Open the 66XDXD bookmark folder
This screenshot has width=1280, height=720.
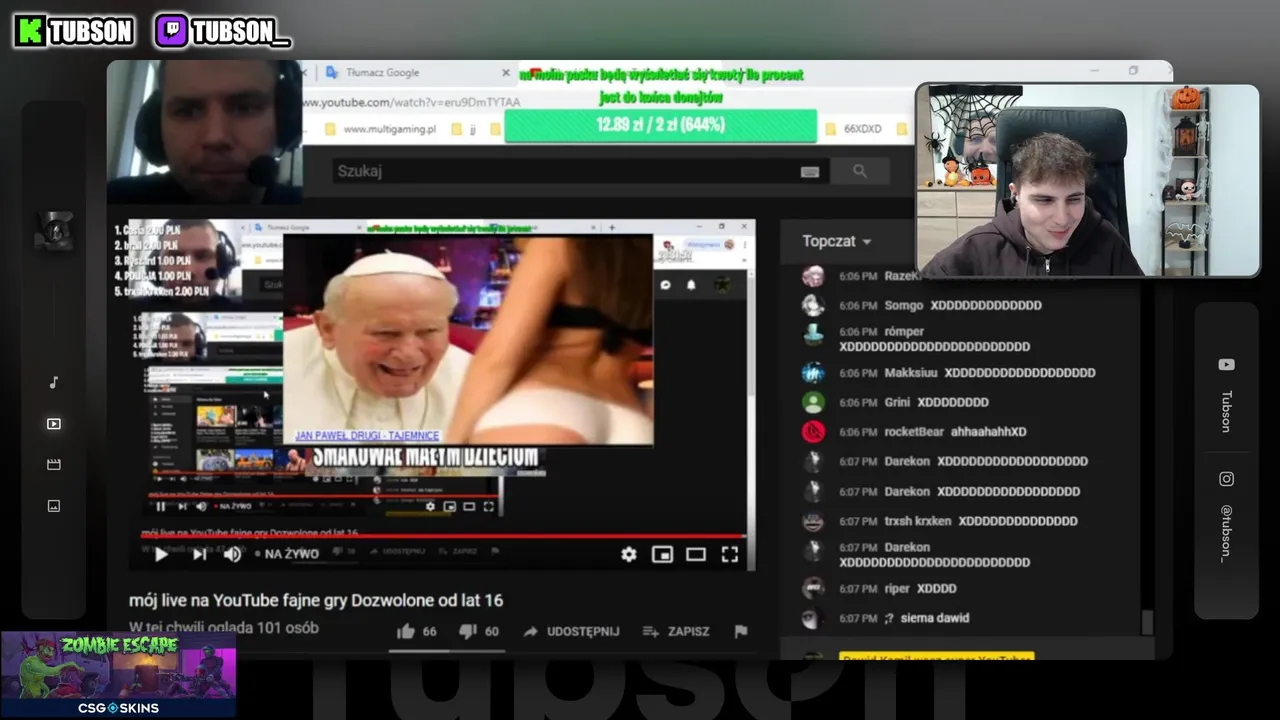852,129
